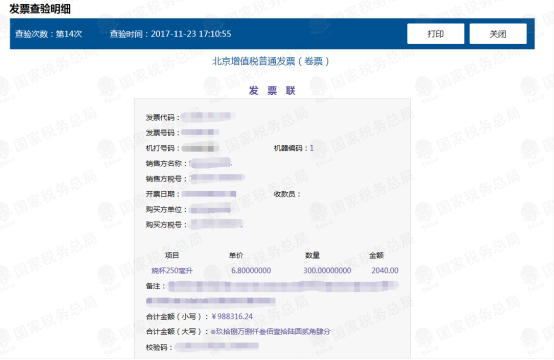Click the 打印 print button

tap(435, 34)
